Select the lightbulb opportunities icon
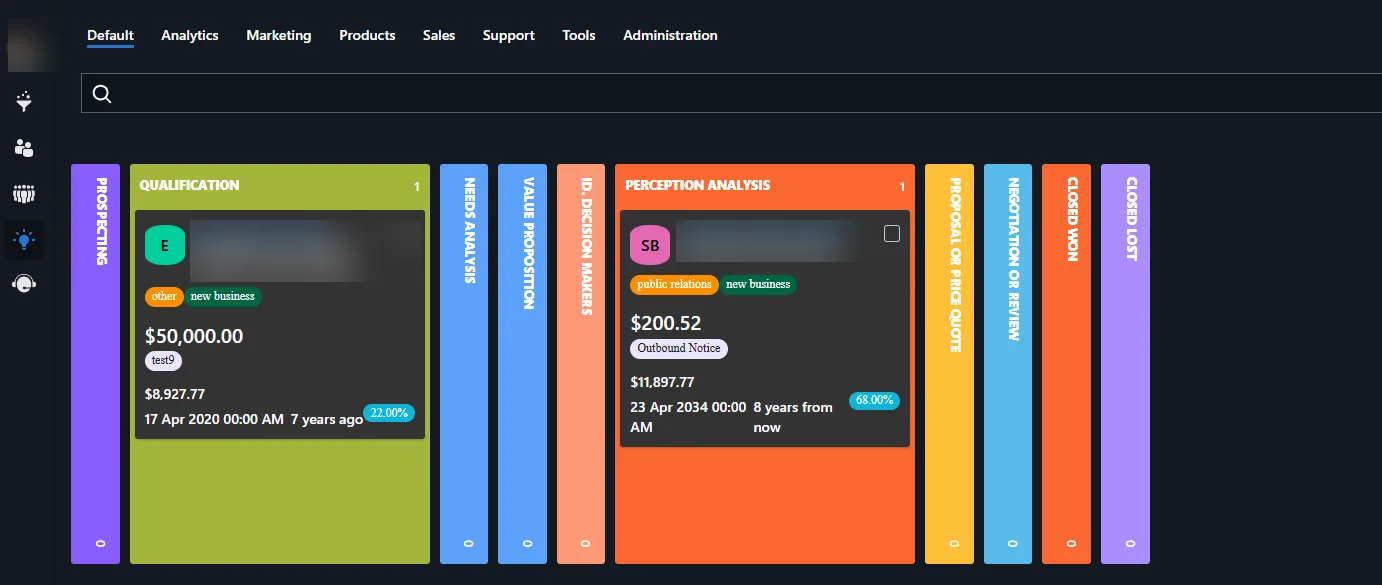 click(x=25, y=239)
